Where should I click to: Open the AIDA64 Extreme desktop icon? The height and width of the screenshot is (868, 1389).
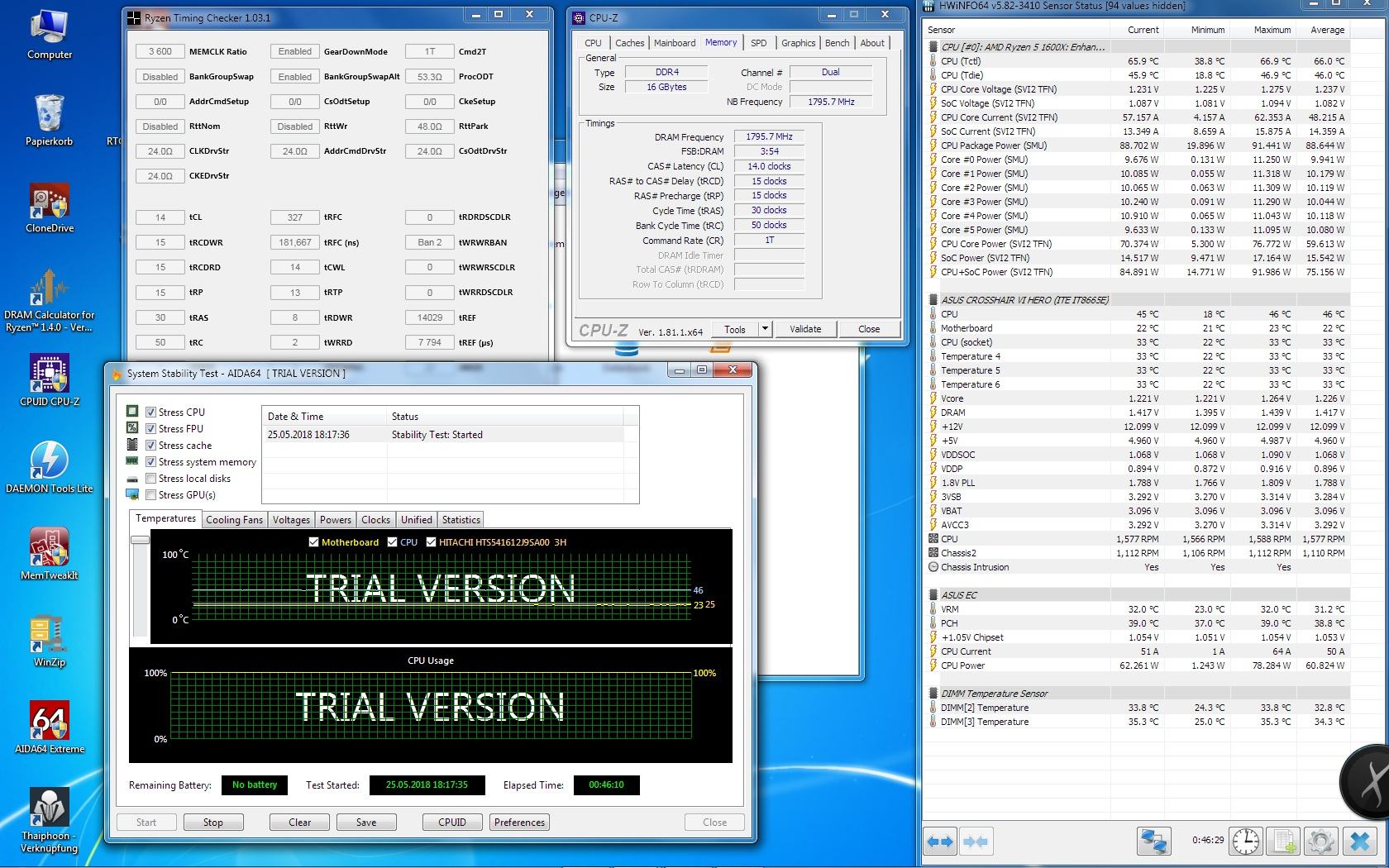[x=49, y=727]
